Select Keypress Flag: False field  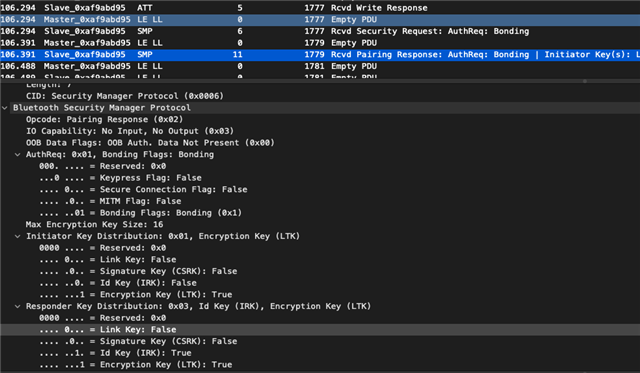tap(120, 178)
